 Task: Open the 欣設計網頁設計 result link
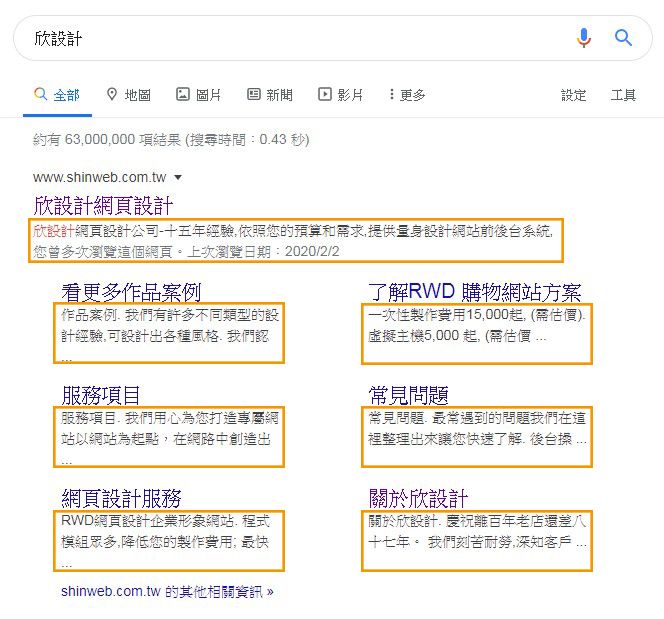click(103, 205)
